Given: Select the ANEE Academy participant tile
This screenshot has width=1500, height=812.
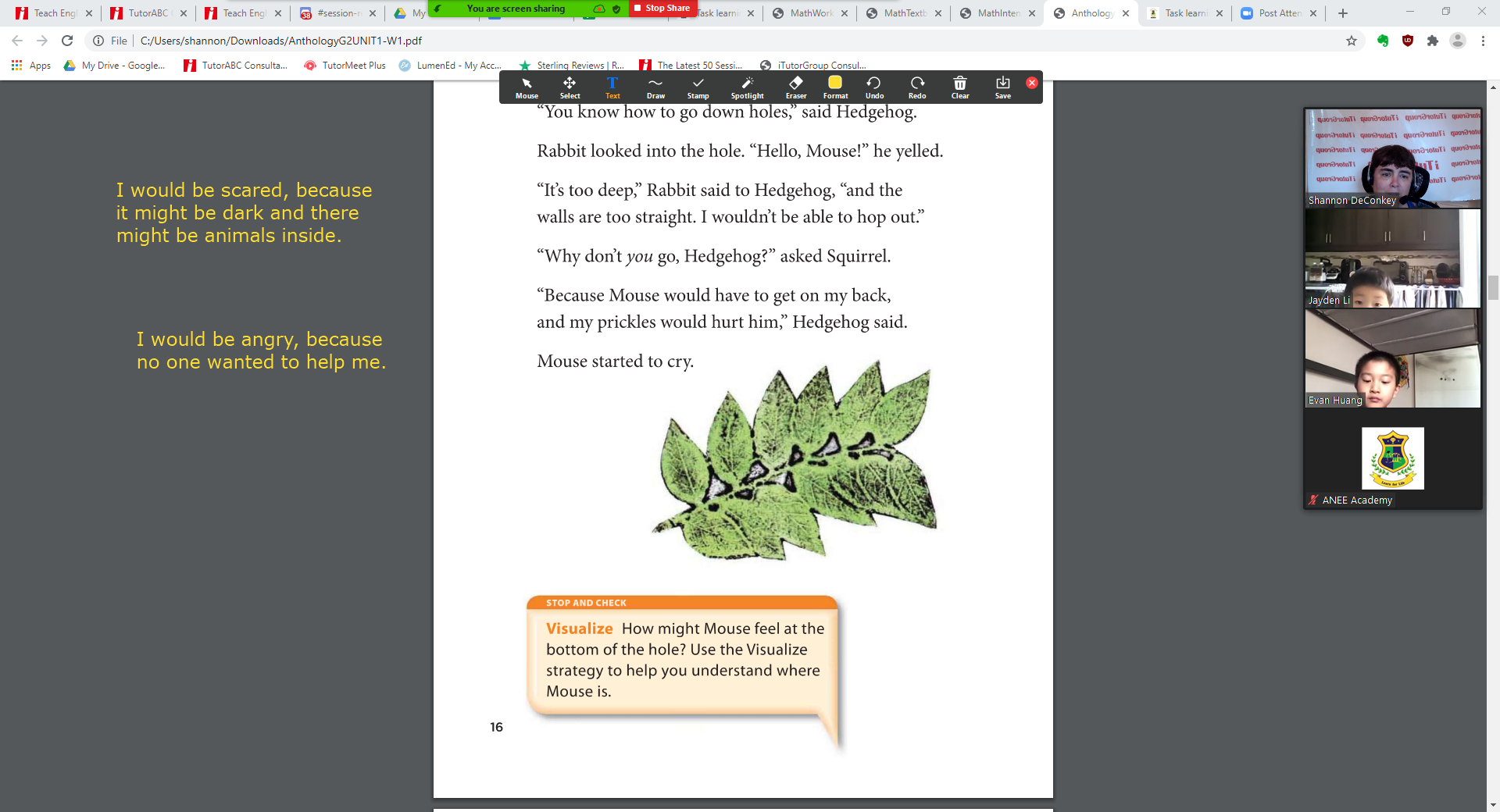Looking at the screenshot, I should pyautogui.click(x=1392, y=459).
